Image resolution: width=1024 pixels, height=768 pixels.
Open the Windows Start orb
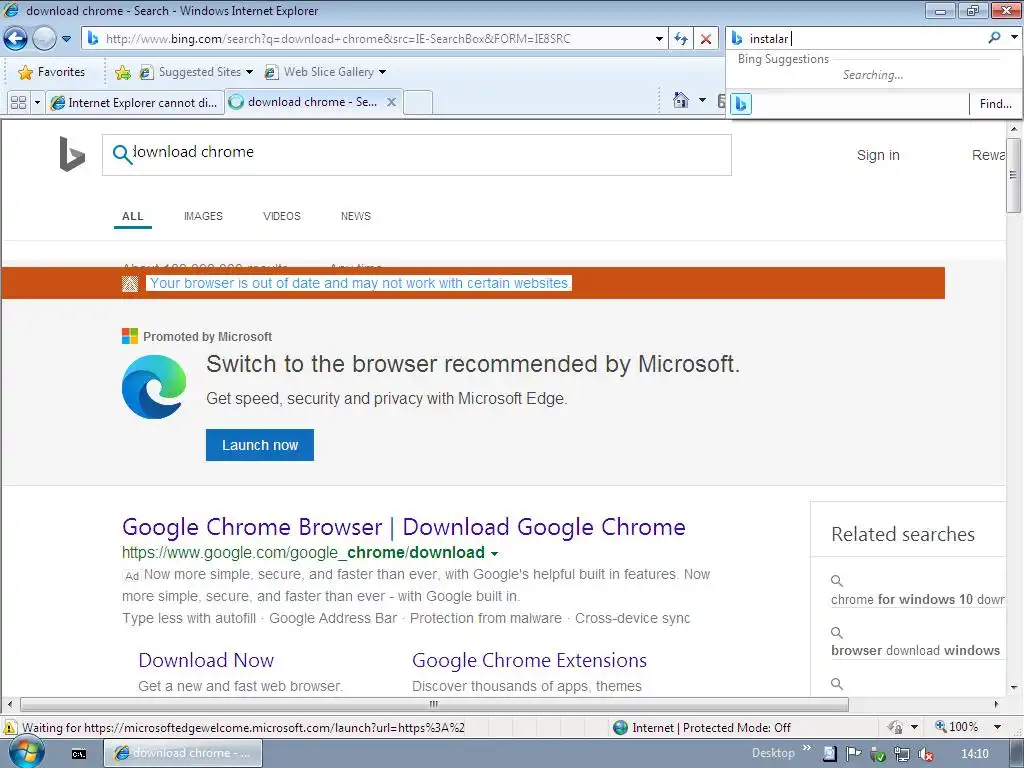(26, 753)
